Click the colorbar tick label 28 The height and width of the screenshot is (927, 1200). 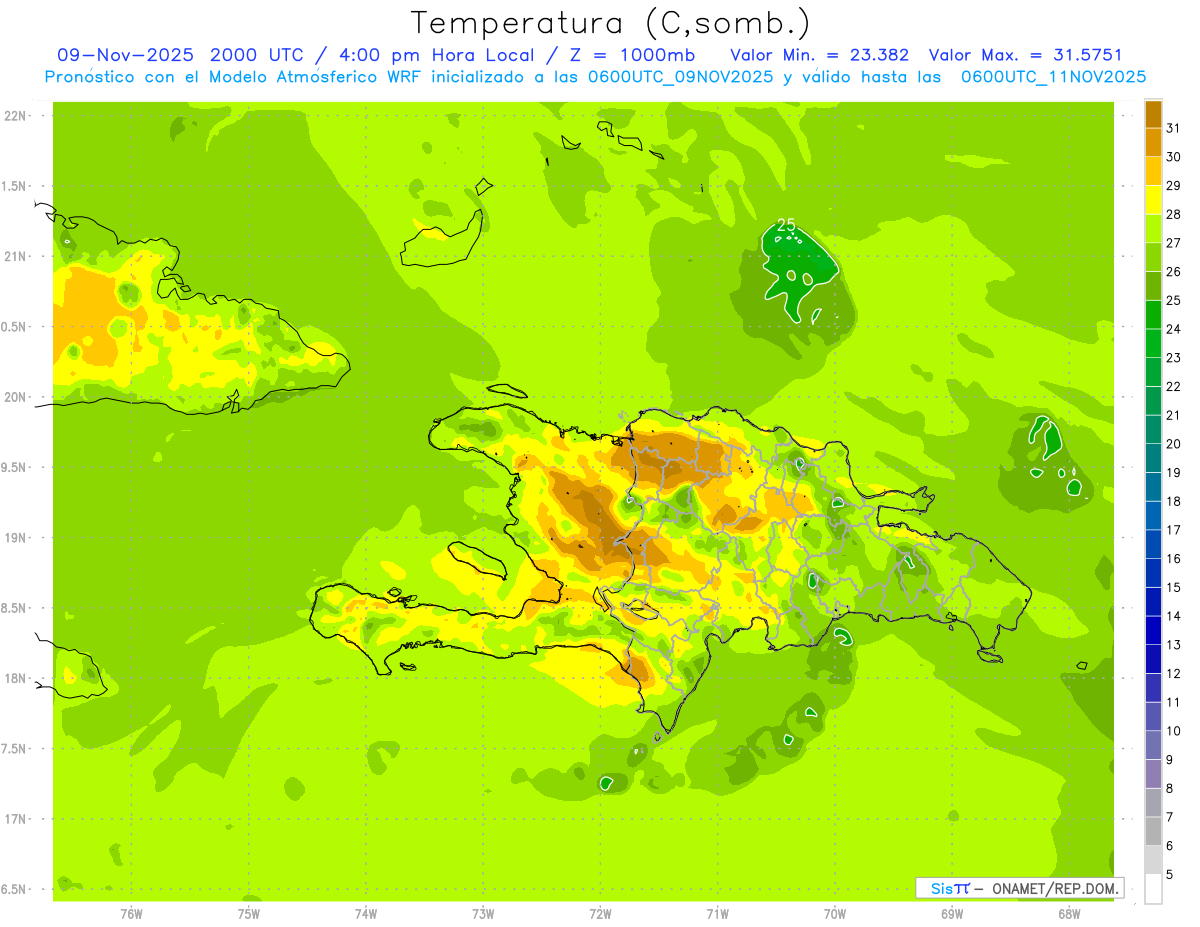(1174, 215)
